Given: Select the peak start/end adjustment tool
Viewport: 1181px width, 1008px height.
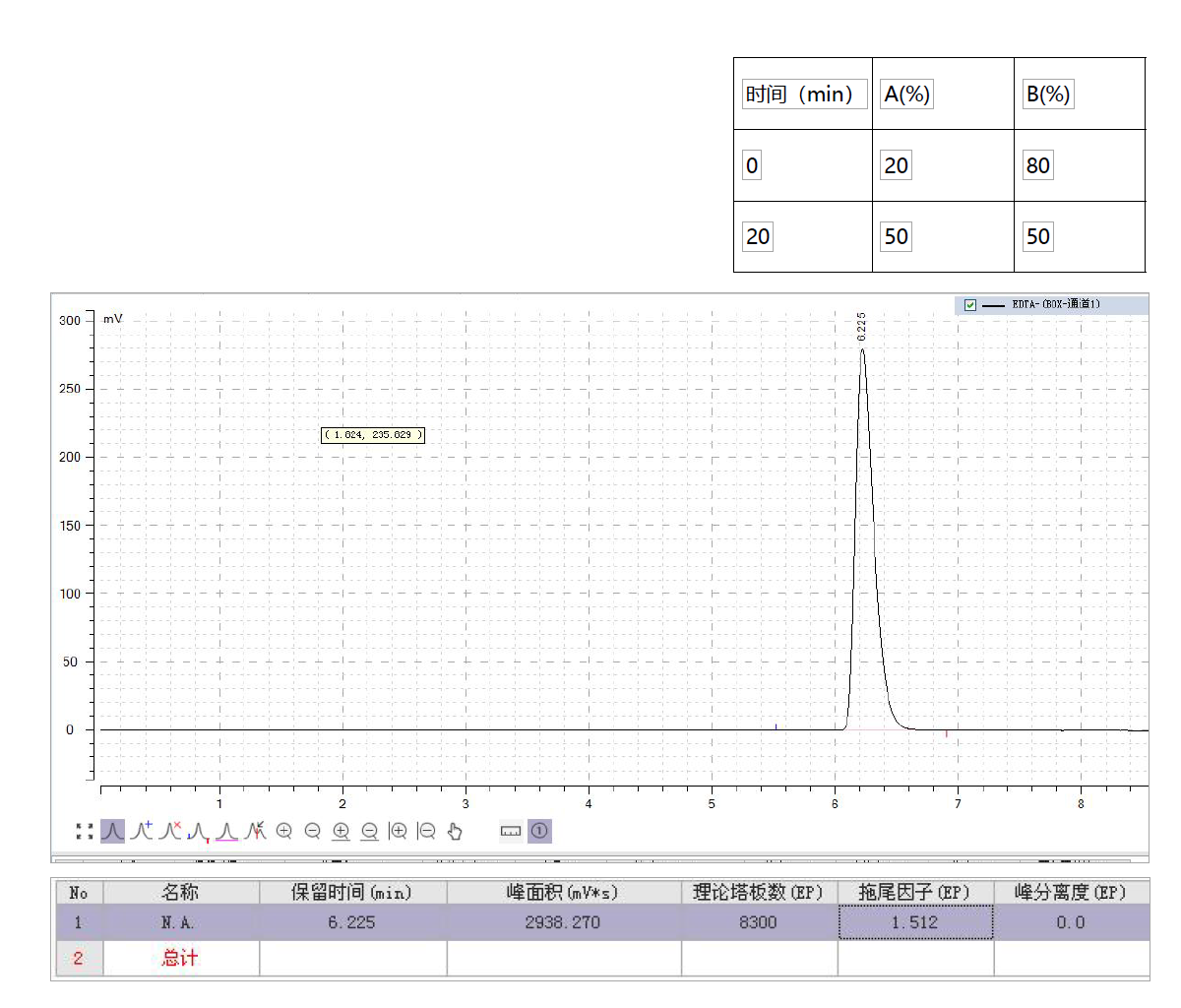Looking at the screenshot, I should tap(199, 832).
